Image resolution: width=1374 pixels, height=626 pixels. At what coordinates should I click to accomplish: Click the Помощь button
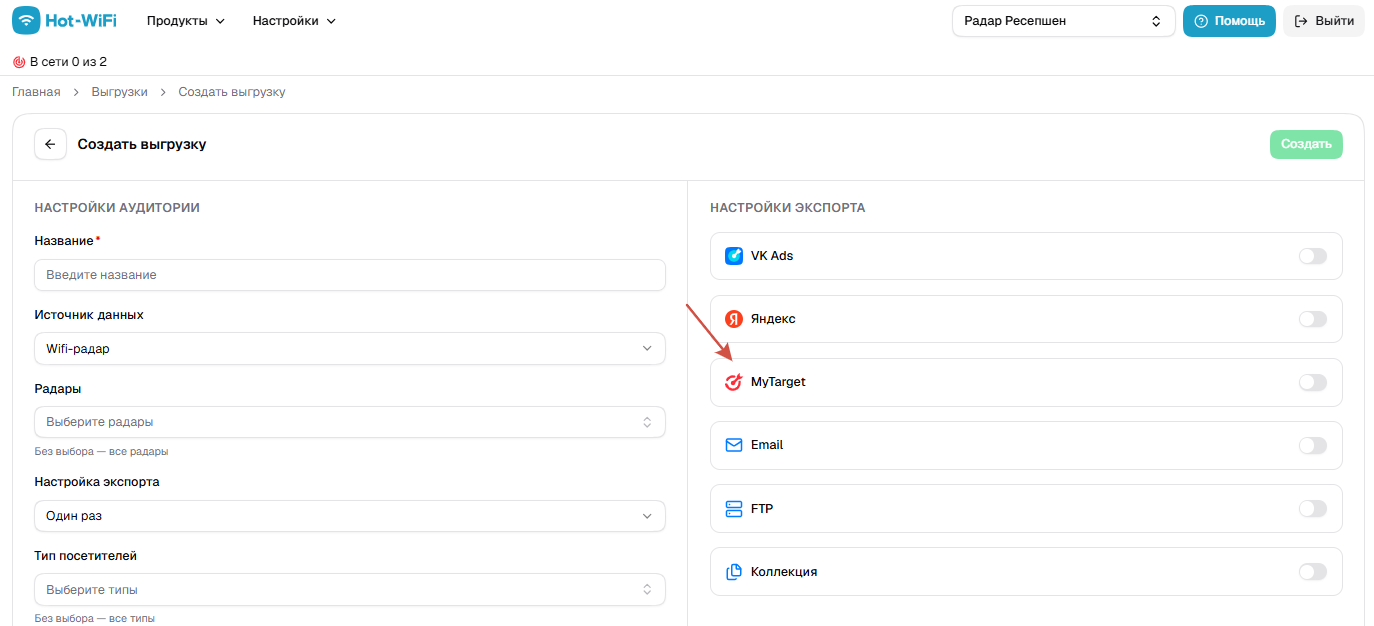coord(1229,21)
